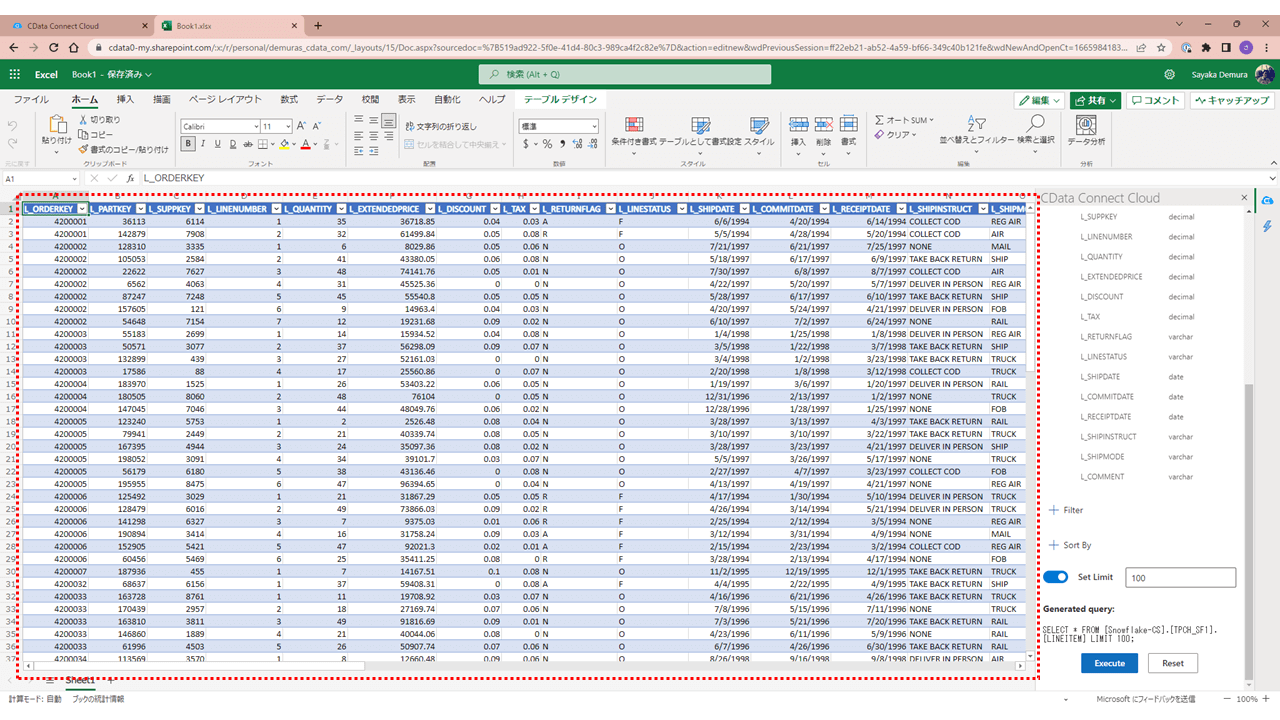Open the データ (Data) ribbon tab
The image size is (1280, 720).
coord(329,100)
